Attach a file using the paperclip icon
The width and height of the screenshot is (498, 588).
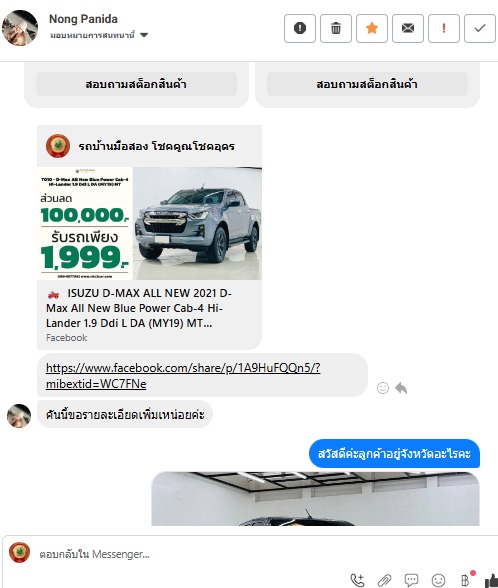[x=384, y=580]
